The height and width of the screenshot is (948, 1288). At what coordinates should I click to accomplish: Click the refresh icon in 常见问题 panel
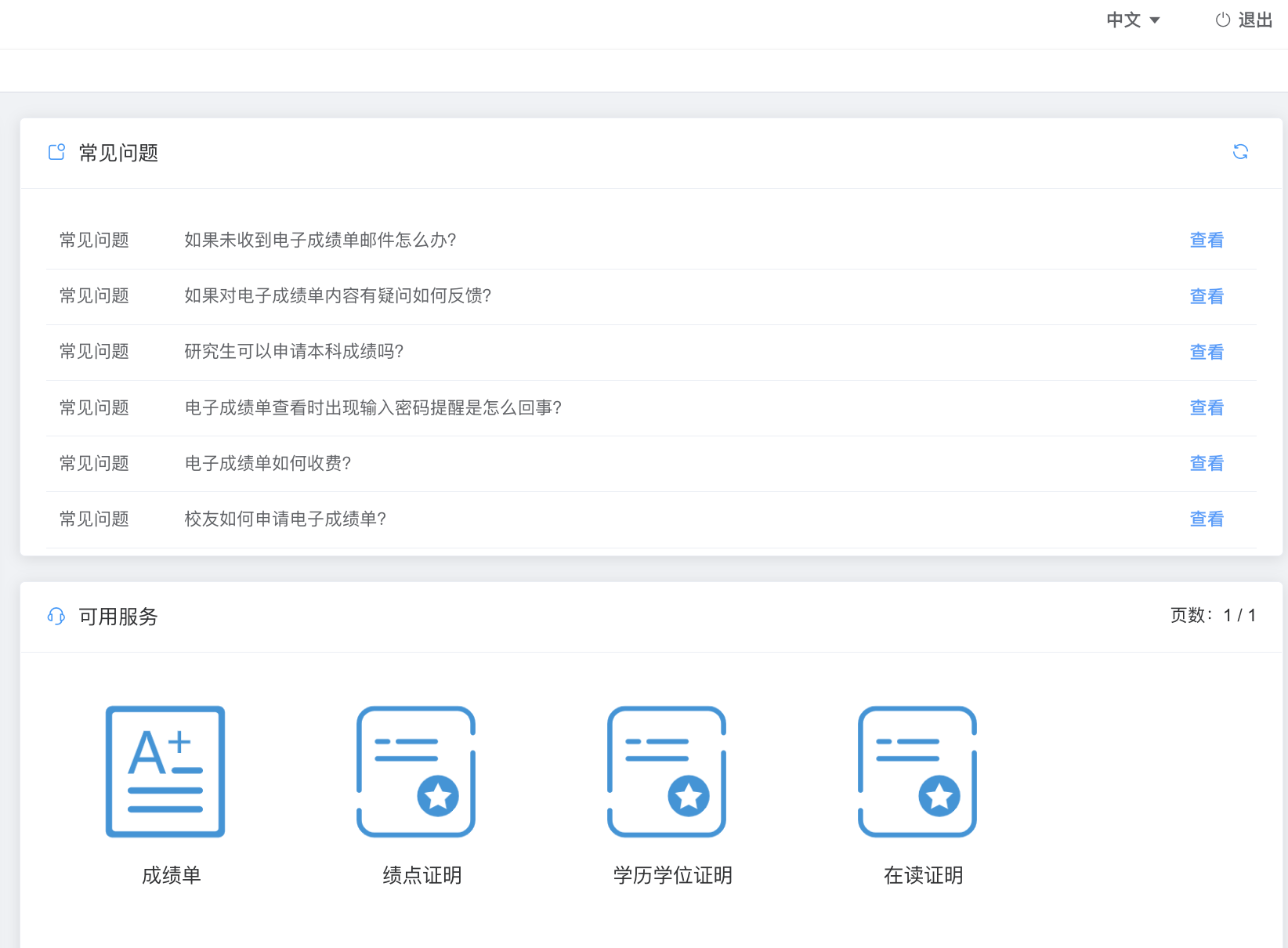coord(1240,152)
